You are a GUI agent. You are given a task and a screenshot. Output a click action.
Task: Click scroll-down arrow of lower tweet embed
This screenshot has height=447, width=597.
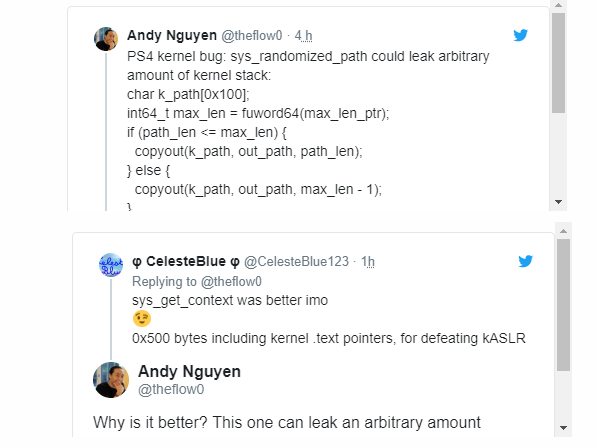coord(563,428)
